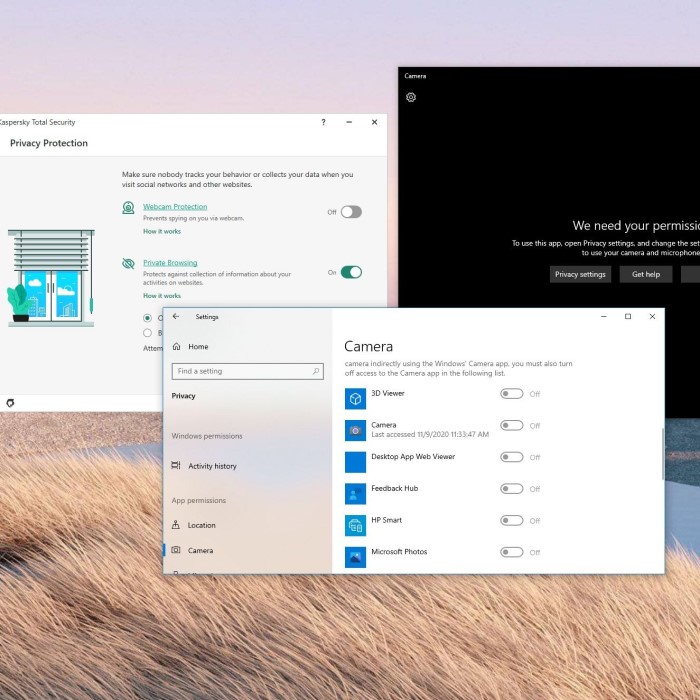Click the Settings window vertical scrollbar

tap(660, 455)
